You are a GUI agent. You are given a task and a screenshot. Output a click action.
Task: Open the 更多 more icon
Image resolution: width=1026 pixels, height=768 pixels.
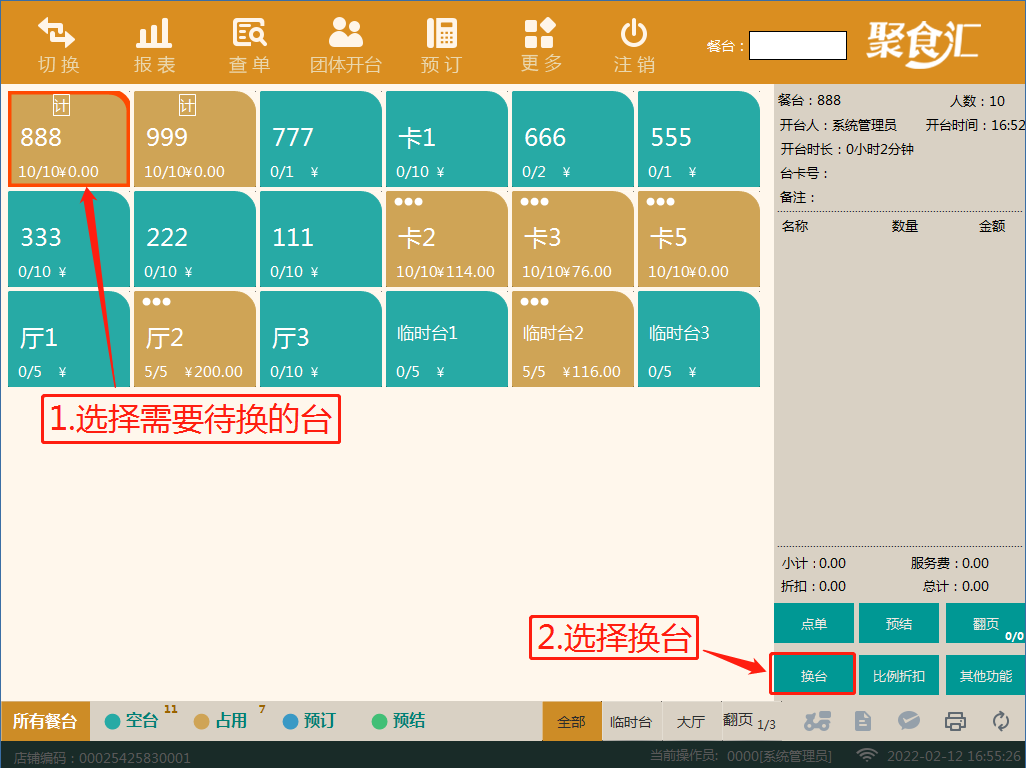pyautogui.click(x=540, y=33)
